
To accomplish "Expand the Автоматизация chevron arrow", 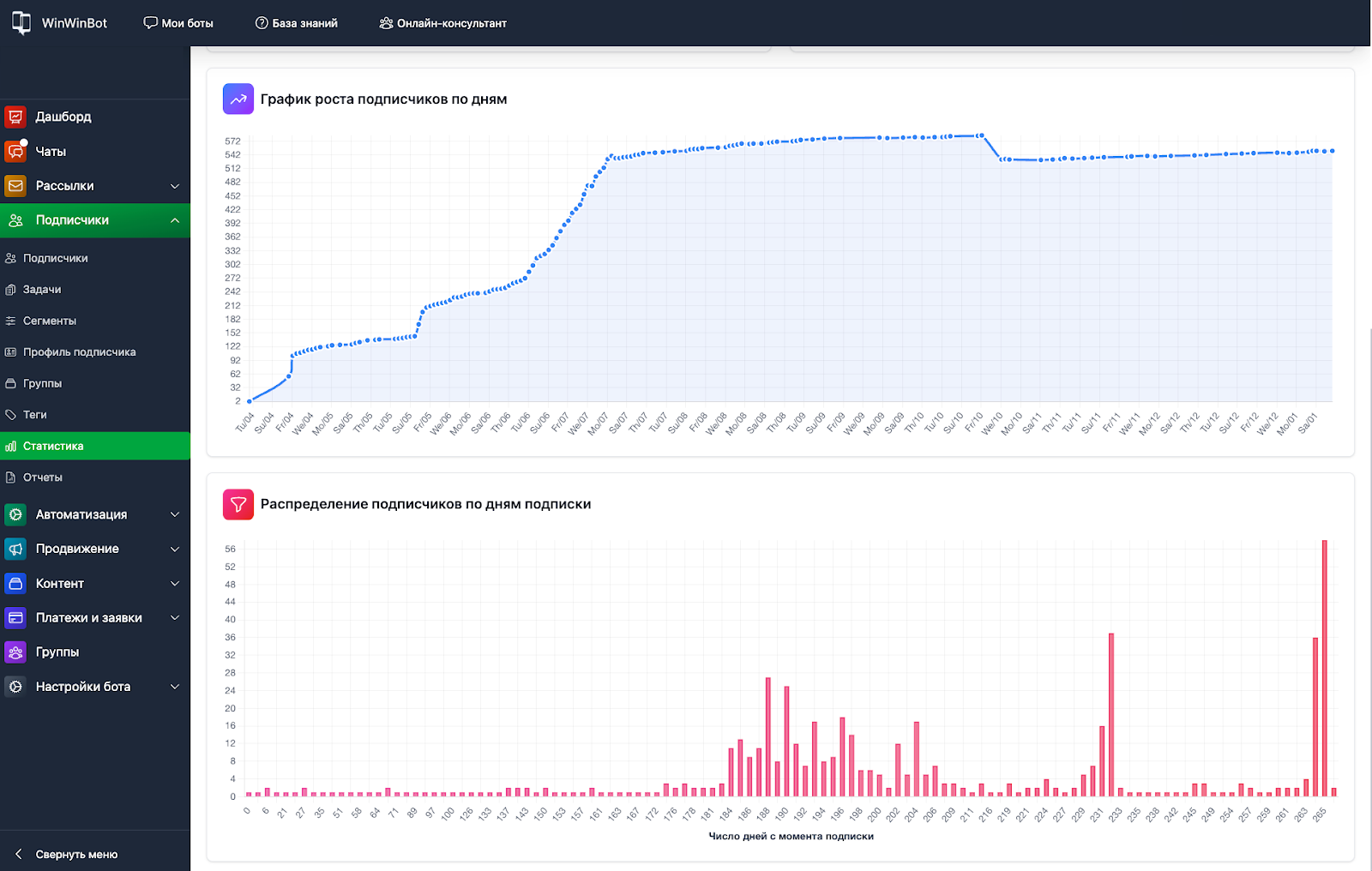I will [175, 514].
